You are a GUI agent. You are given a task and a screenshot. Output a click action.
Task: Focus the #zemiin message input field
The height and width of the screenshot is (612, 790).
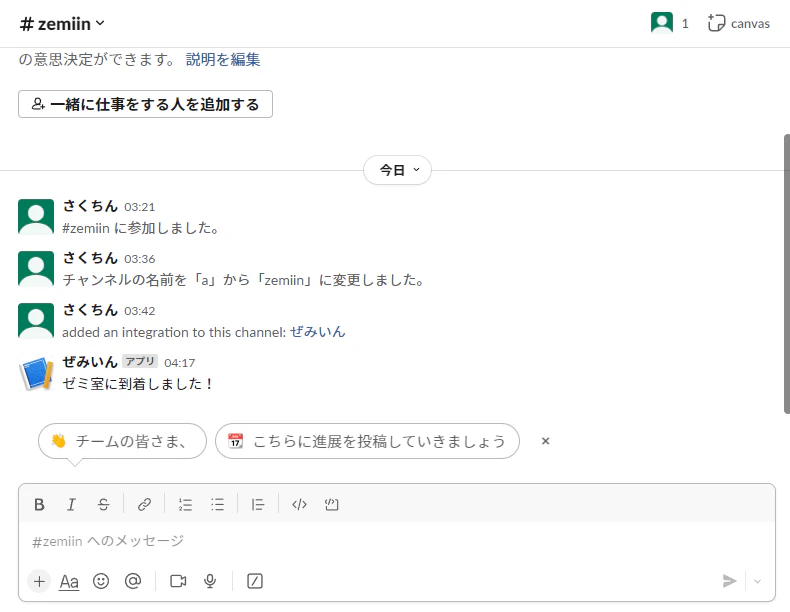[397, 541]
